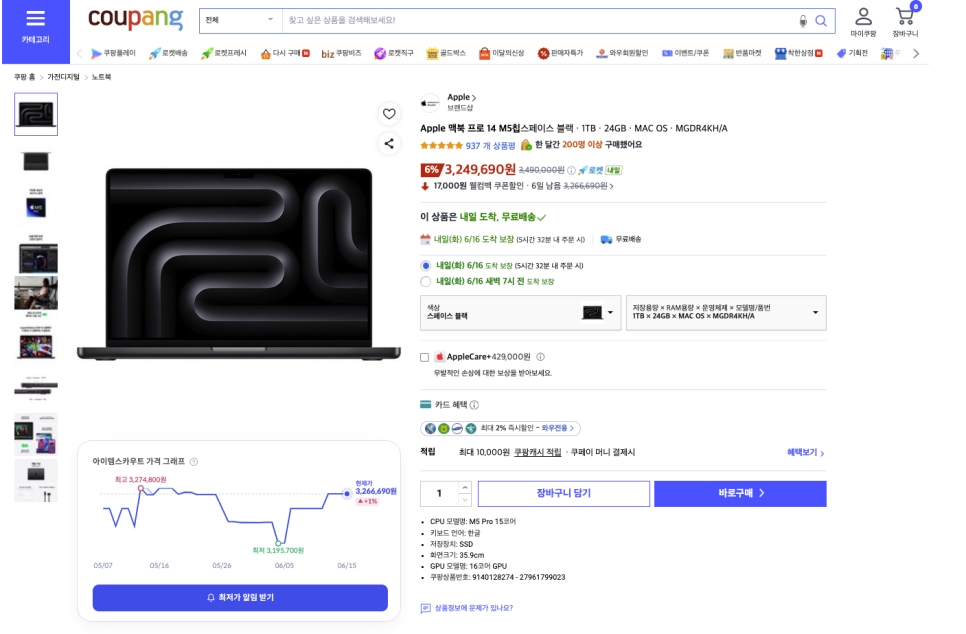
Task: Click info icon next to original price
Action: click(x=571, y=171)
